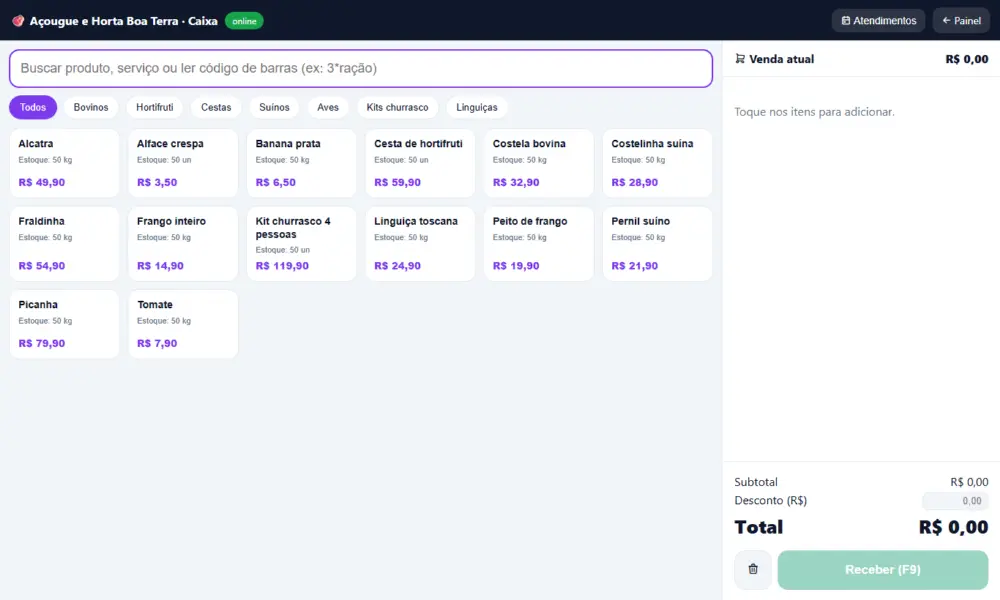1000x600 pixels.
Task: Click the Receber (F9) button
Action: [x=883, y=569]
